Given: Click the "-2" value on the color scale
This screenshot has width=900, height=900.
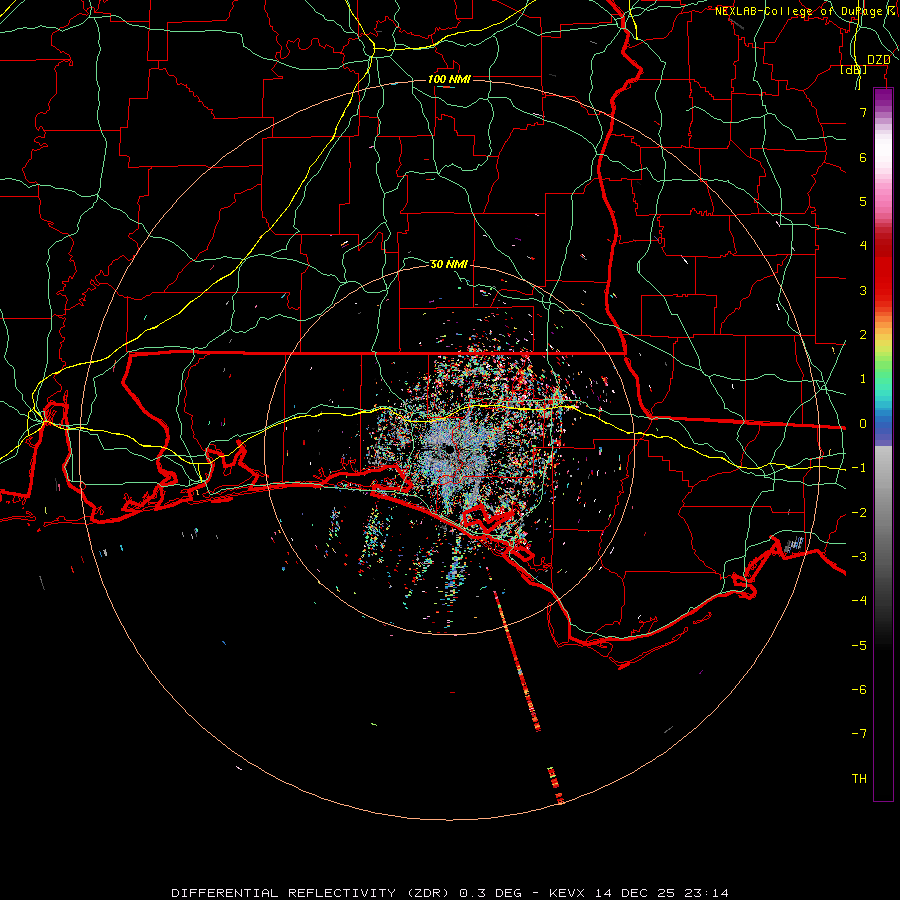Looking at the screenshot, I should coord(859,513).
